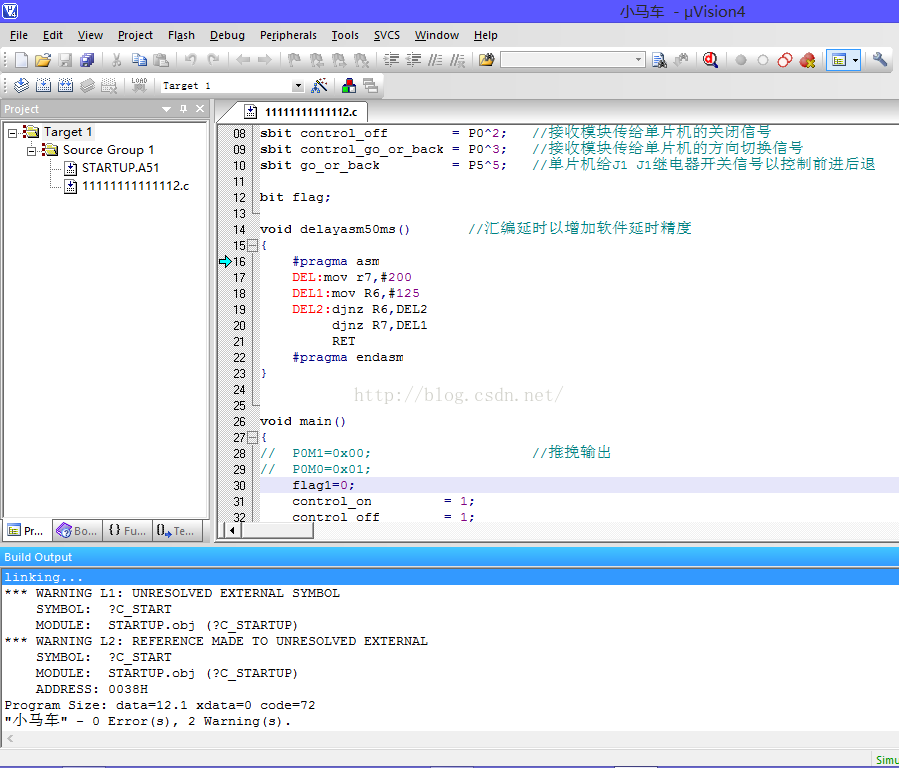Kill all breakpoints

[x=807, y=60]
